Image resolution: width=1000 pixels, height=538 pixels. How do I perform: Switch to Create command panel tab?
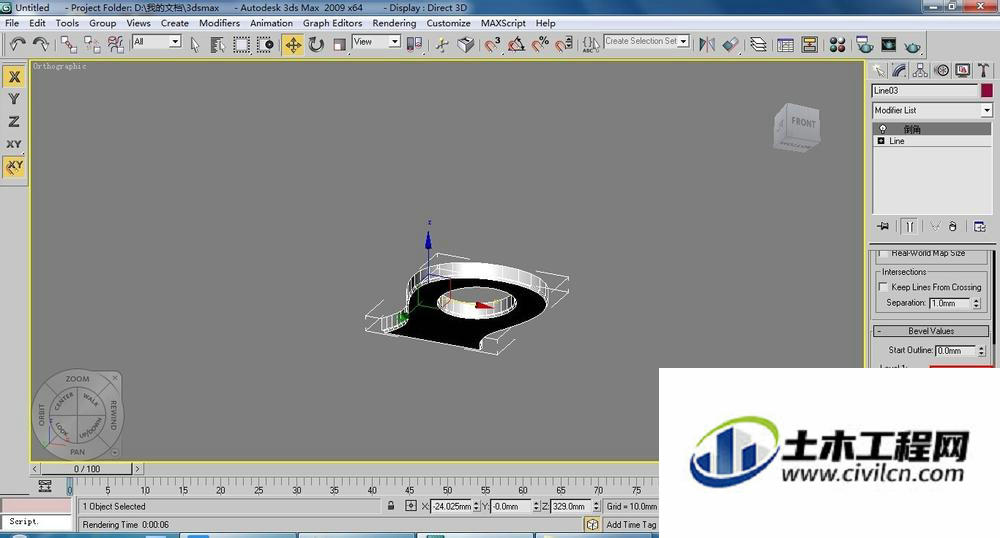(x=879, y=70)
